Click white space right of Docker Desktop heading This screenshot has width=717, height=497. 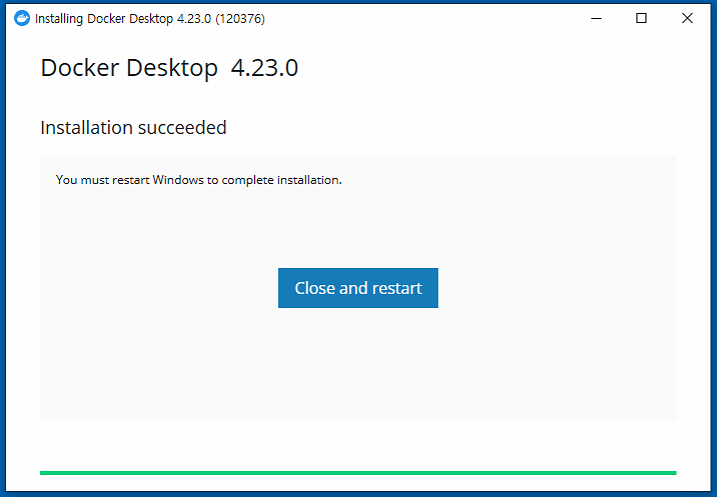480,68
